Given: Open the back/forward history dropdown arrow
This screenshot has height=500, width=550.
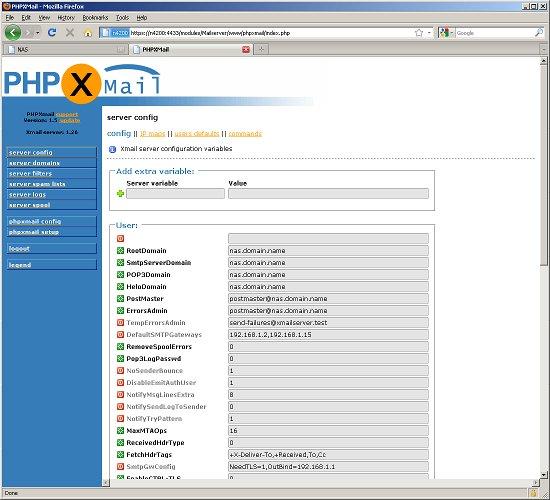Looking at the screenshot, I should 38,33.
